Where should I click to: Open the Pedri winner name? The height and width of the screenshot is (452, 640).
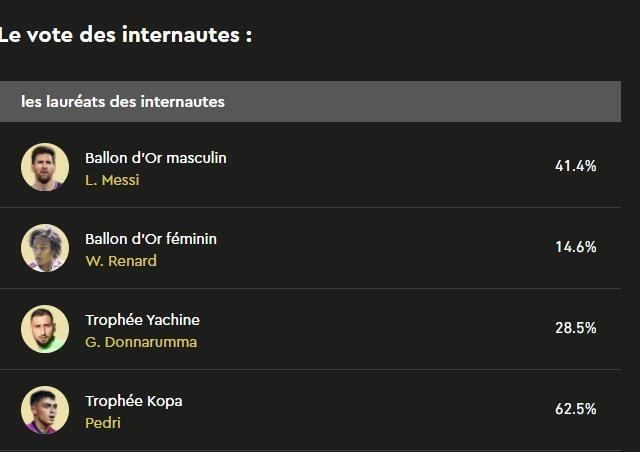[103, 423]
